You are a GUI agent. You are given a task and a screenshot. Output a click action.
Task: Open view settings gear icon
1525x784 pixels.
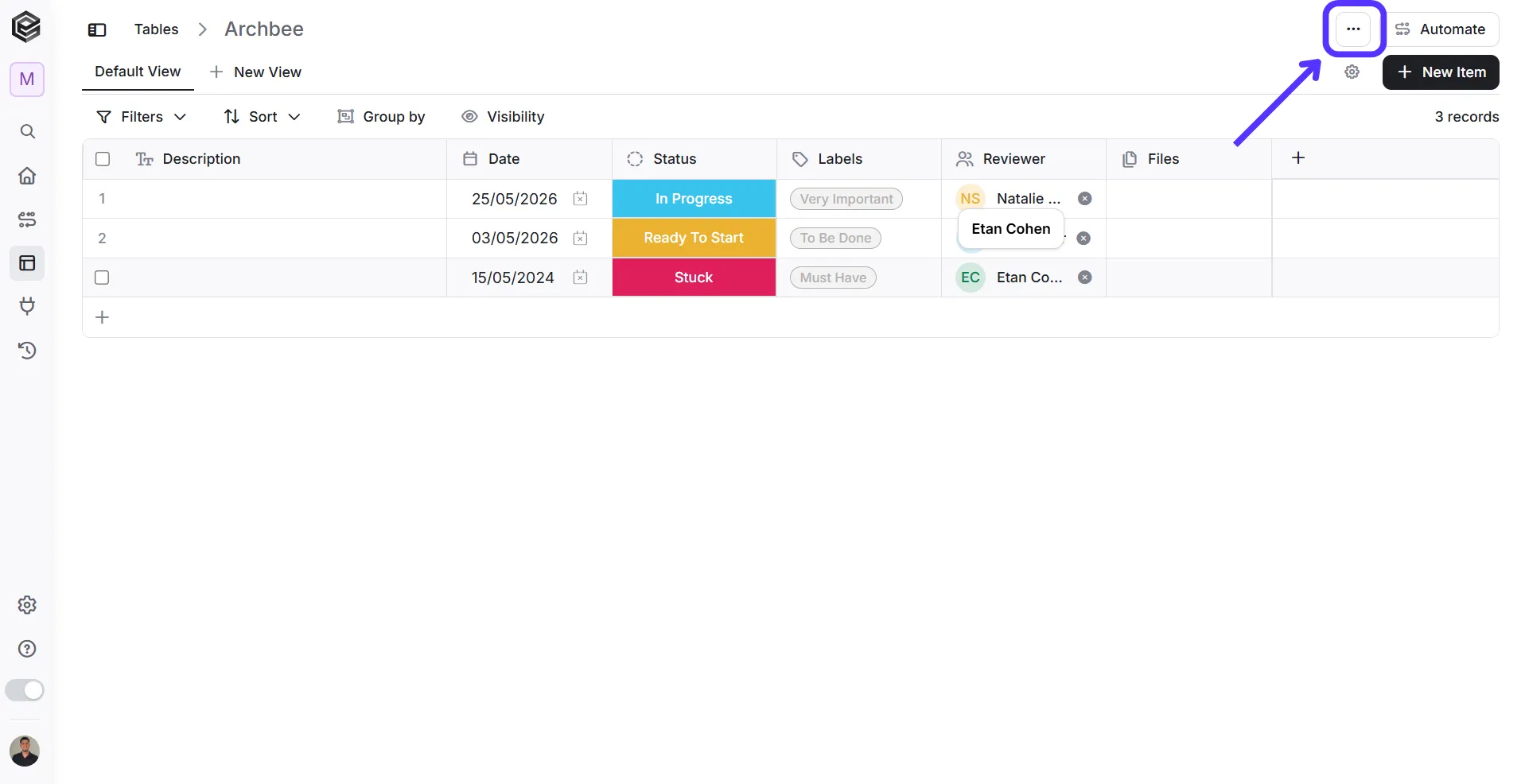point(1352,72)
